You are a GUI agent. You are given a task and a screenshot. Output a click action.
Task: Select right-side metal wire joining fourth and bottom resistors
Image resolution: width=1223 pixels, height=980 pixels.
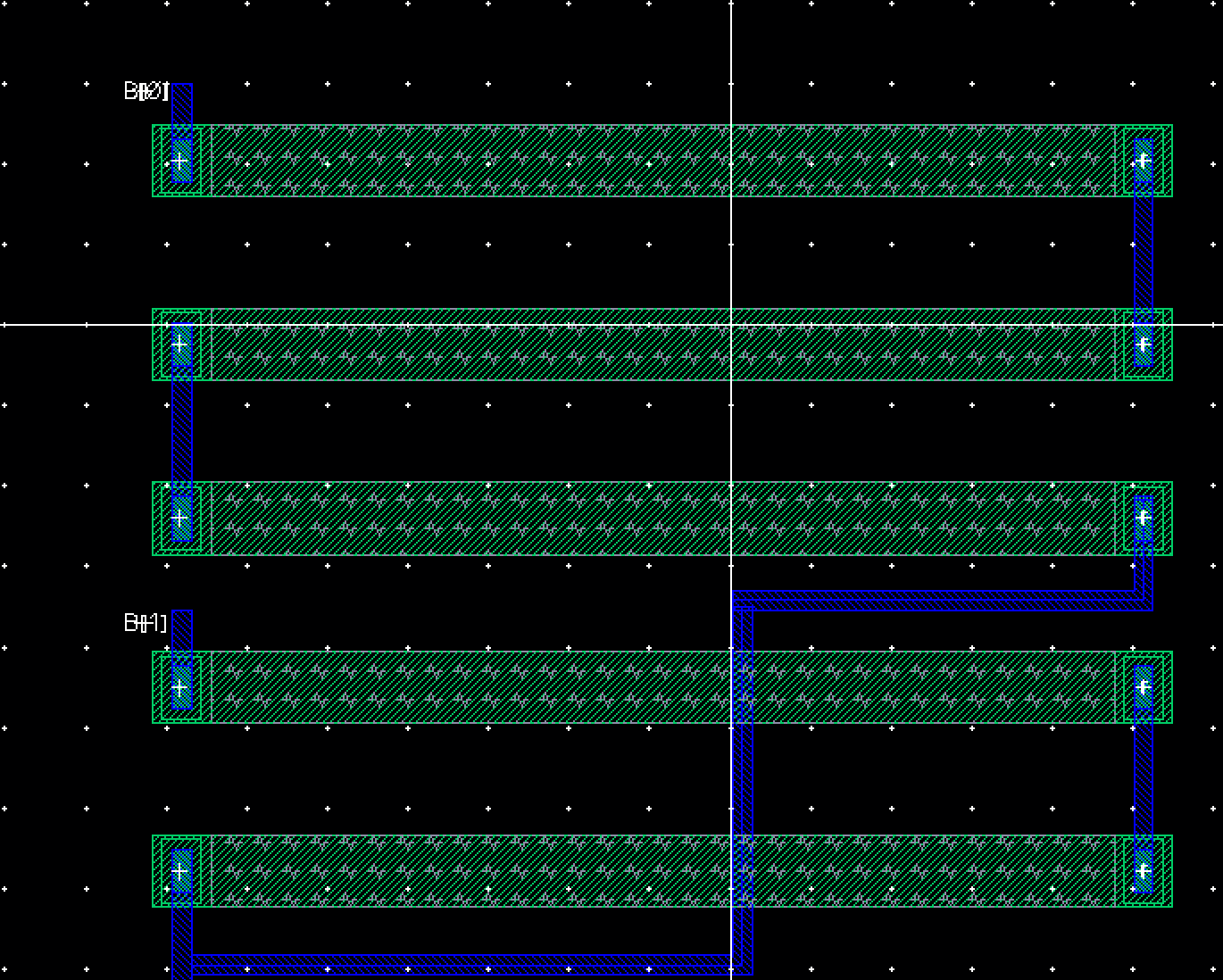[1144, 779]
